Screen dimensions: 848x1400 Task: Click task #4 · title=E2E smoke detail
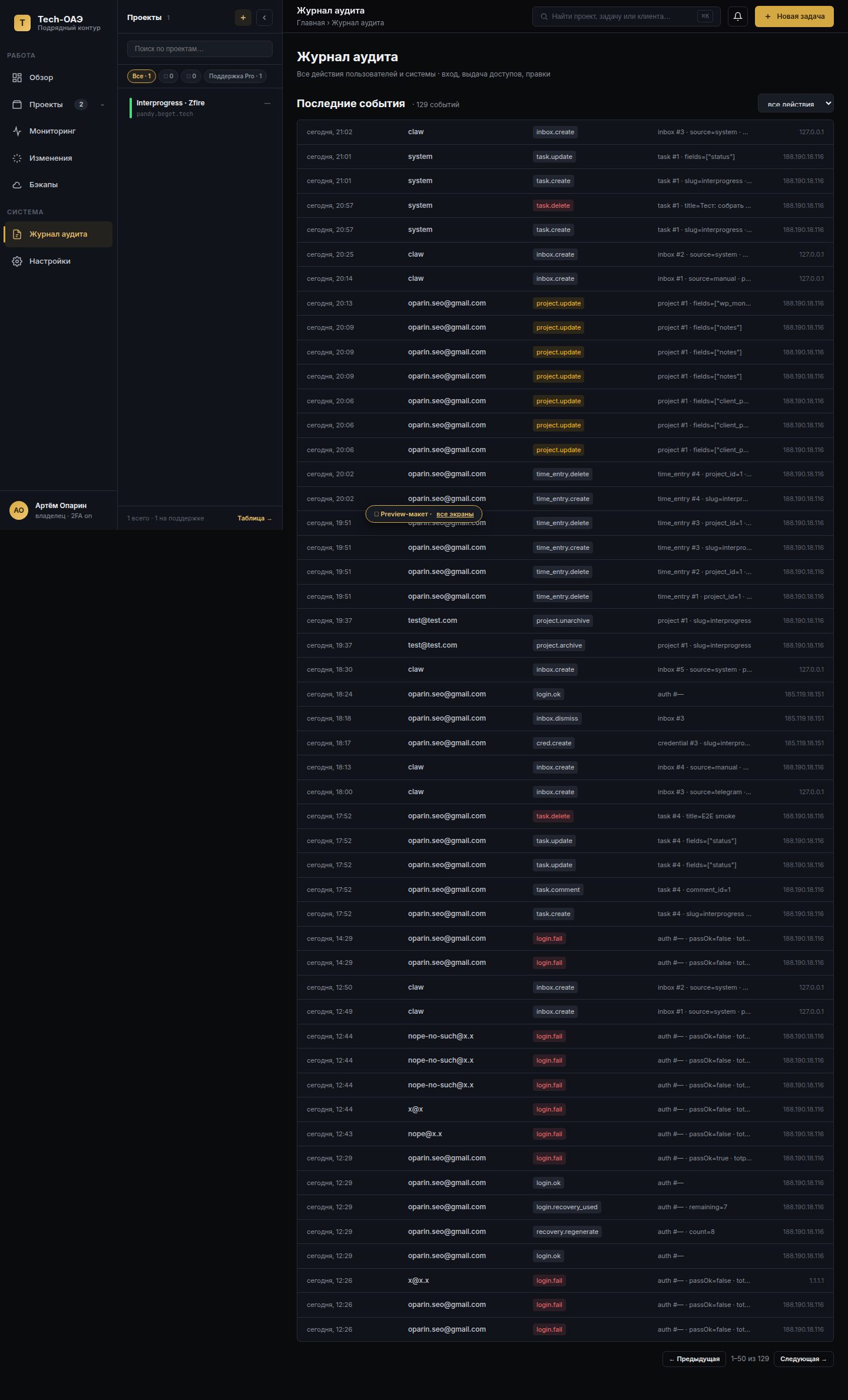(697, 816)
